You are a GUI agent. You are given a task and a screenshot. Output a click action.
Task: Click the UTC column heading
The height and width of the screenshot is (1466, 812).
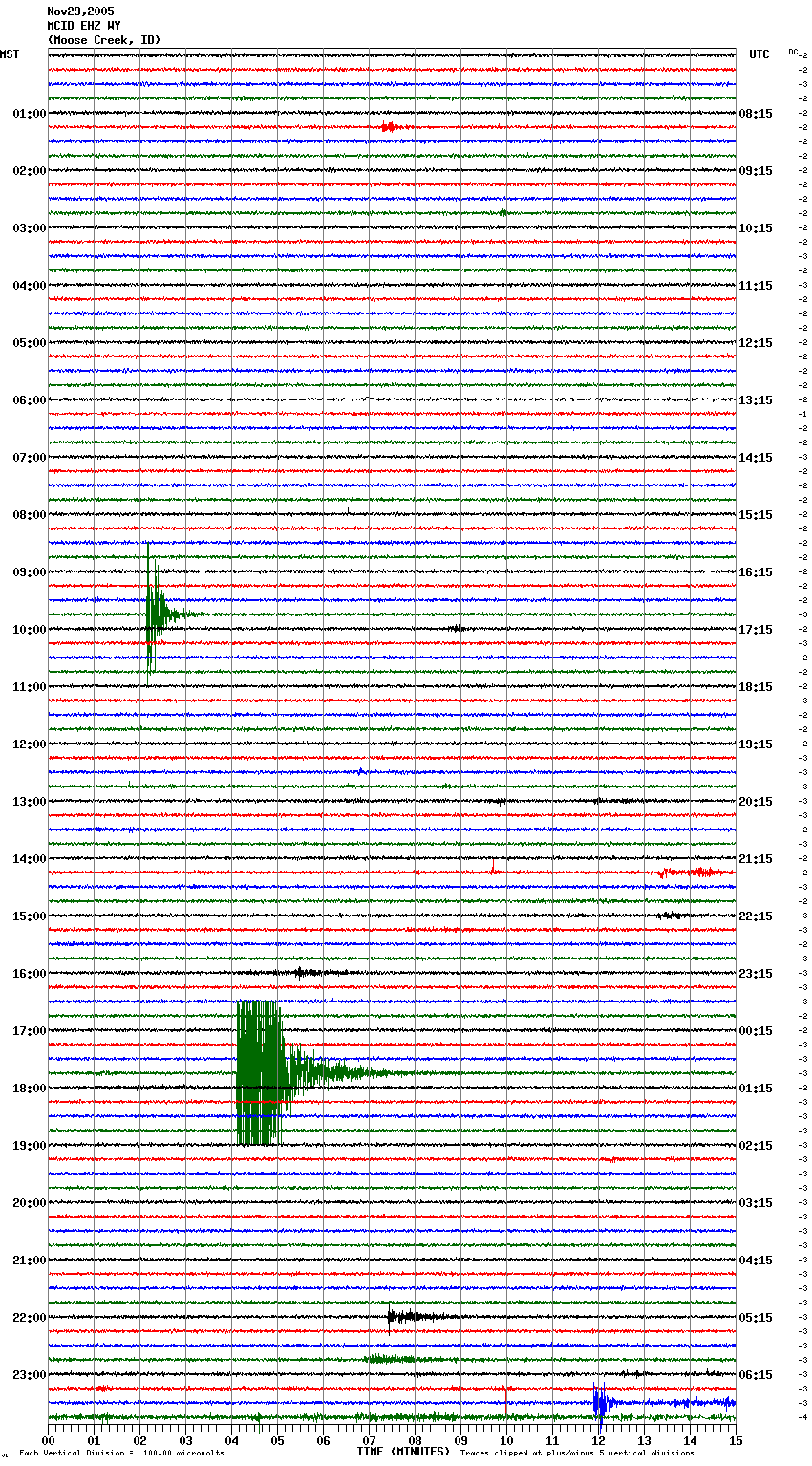click(759, 54)
